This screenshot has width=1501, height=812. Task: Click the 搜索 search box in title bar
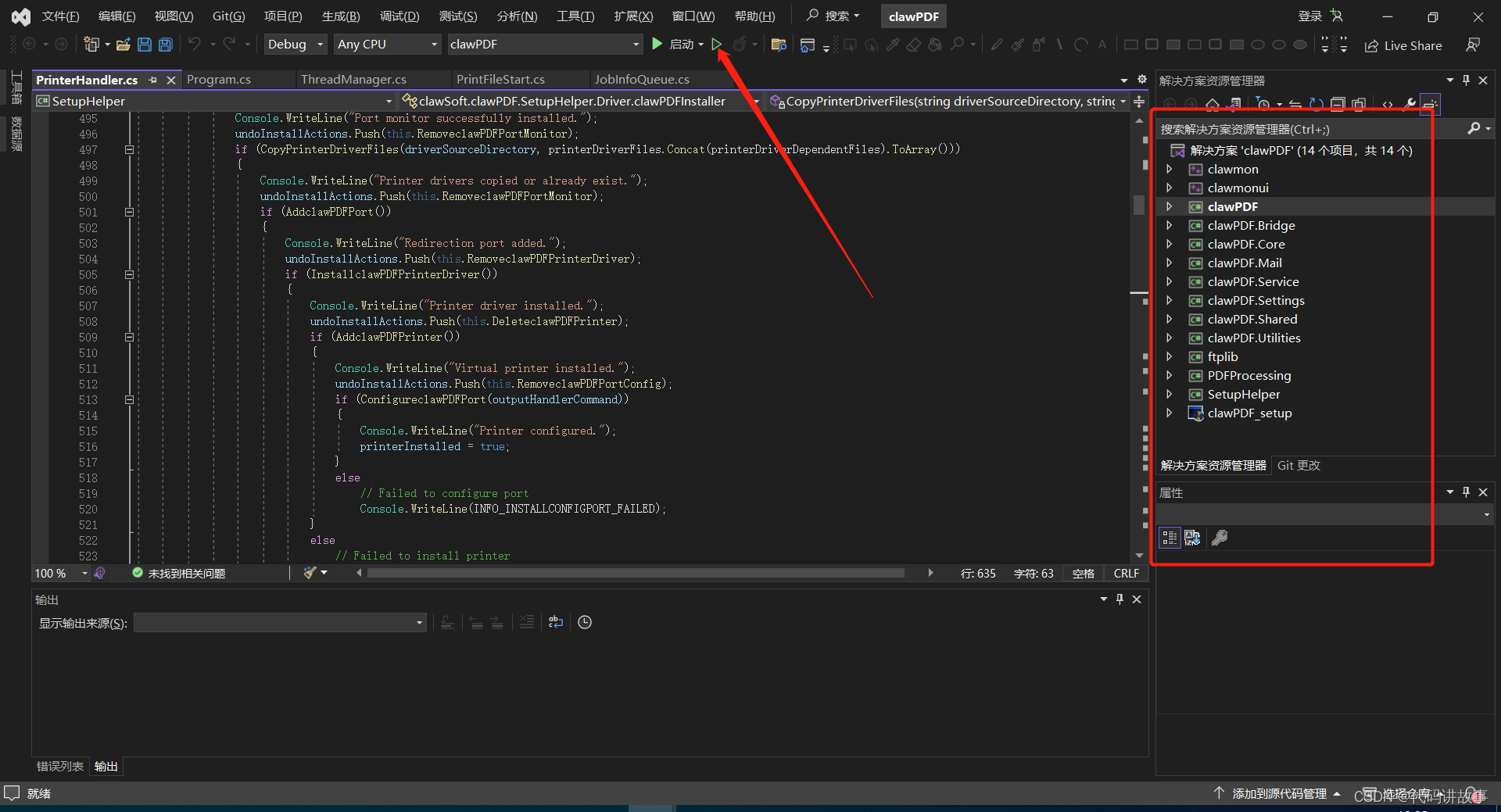coord(833,16)
